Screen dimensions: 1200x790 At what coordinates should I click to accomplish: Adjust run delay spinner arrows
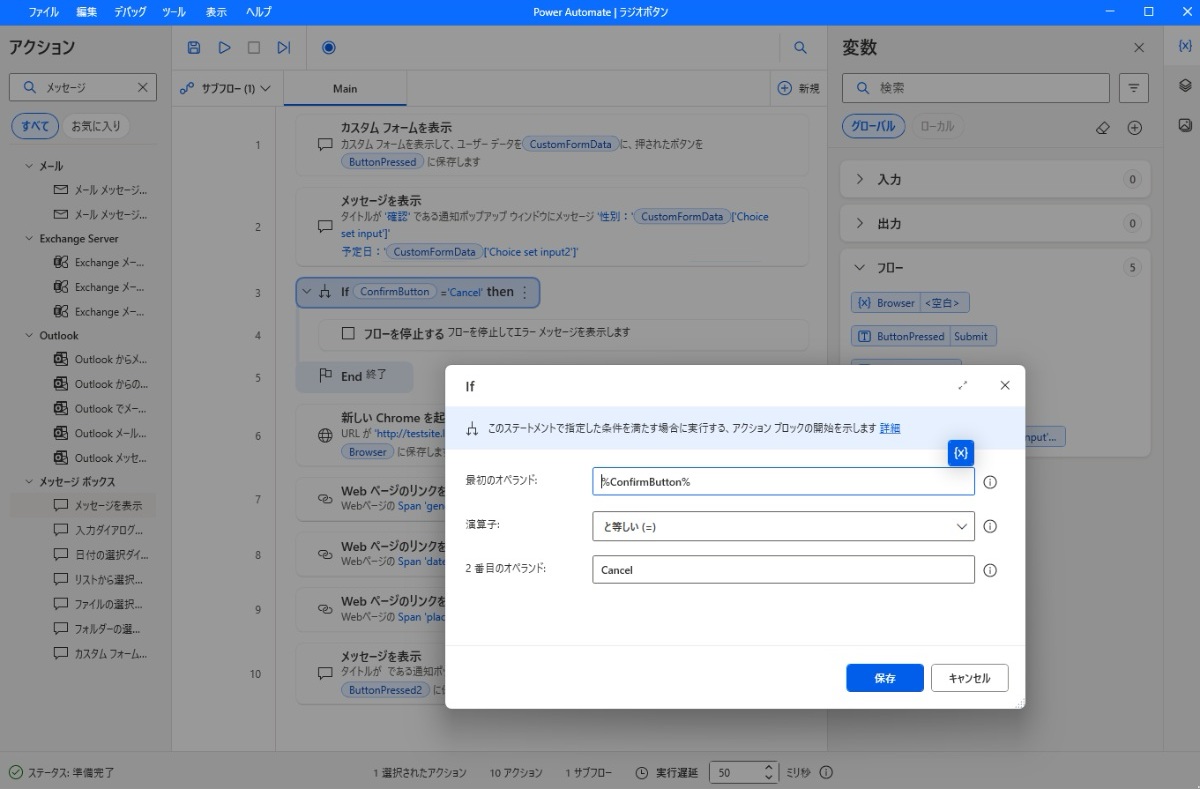click(x=768, y=773)
